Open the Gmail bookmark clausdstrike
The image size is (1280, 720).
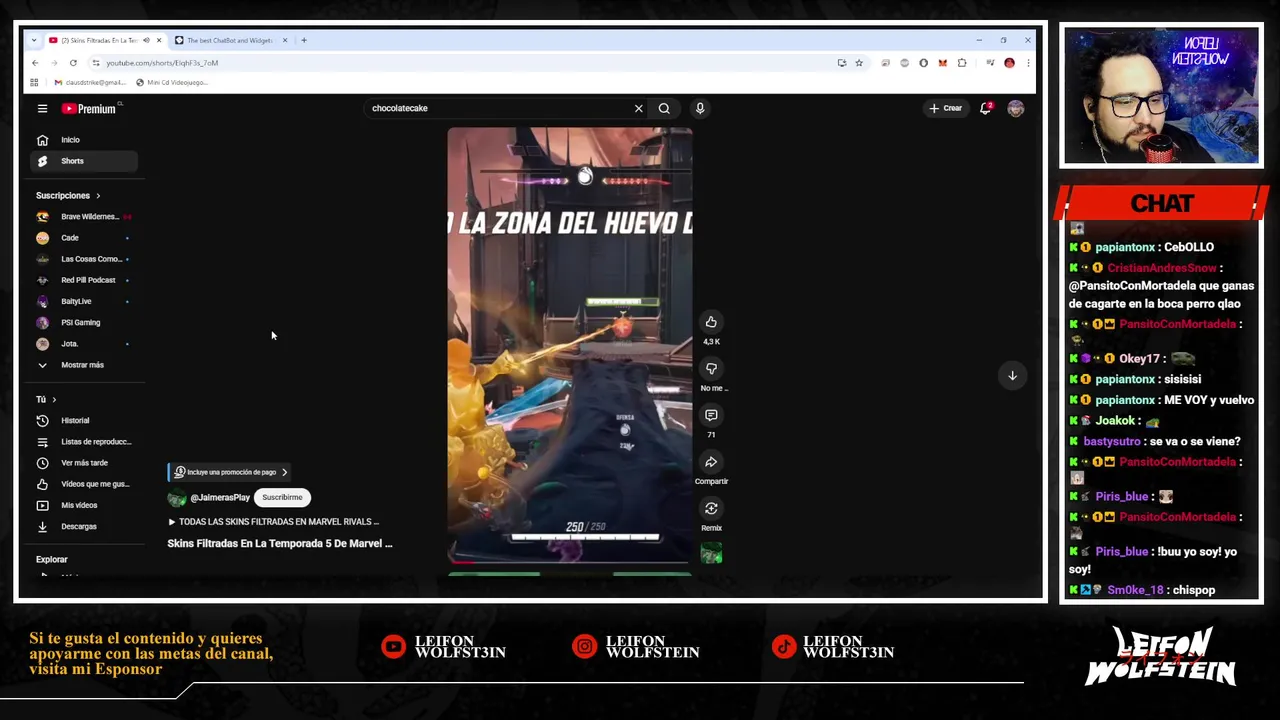90,82
